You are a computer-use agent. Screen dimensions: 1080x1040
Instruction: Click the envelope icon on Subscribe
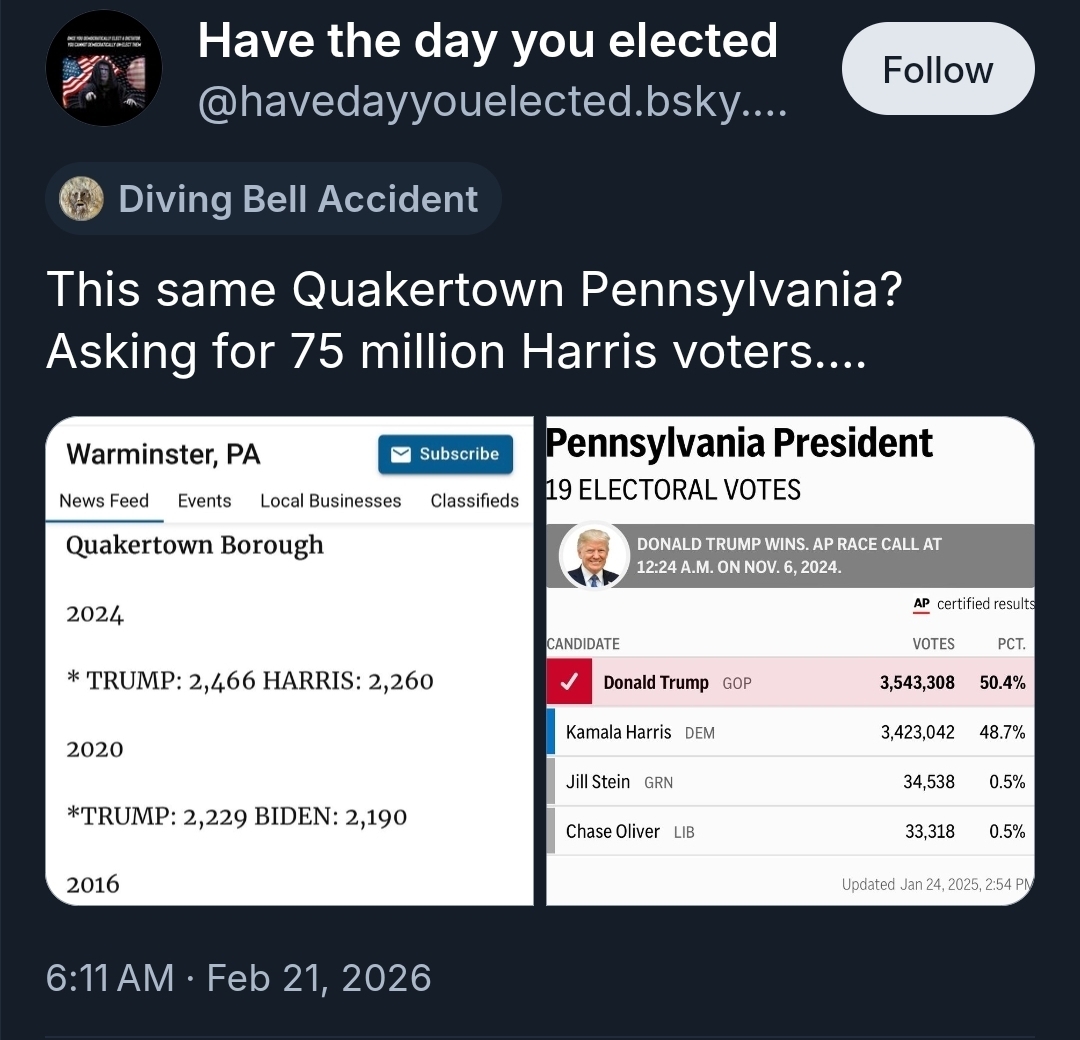click(401, 454)
